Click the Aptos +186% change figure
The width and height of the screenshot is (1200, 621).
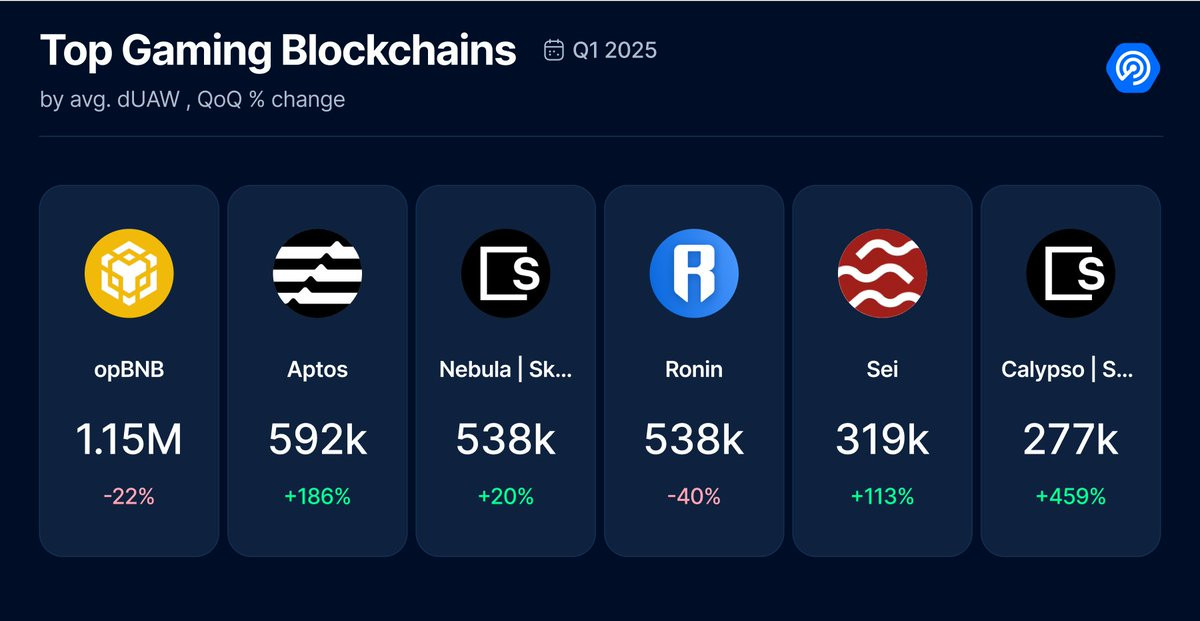pyautogui.click(x=317, y=496)
